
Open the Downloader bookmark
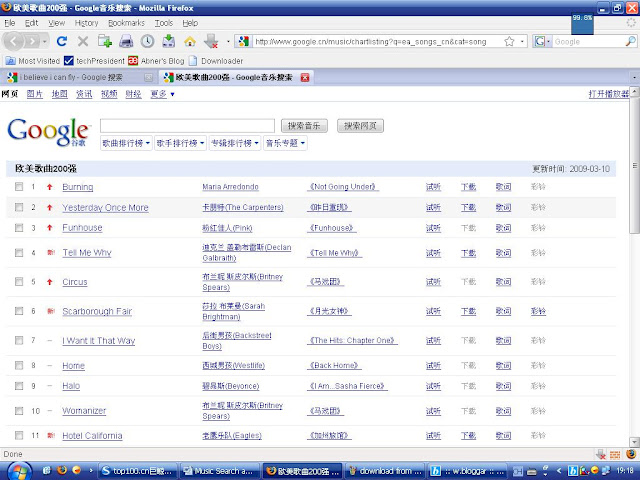tap(216, 61)
